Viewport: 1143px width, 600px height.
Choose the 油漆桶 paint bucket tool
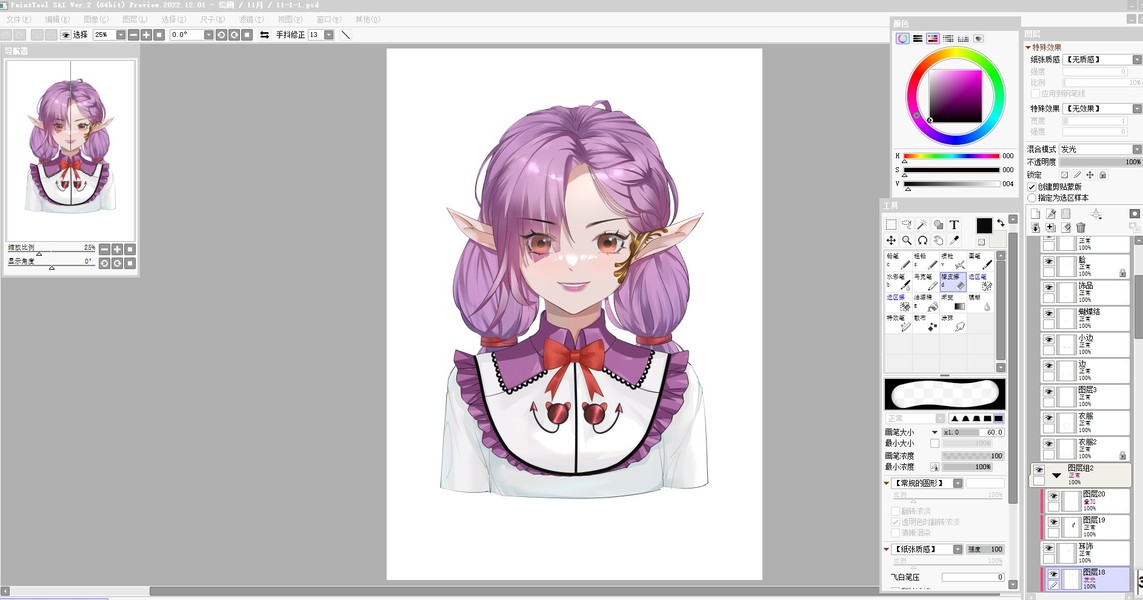point(925,303)
